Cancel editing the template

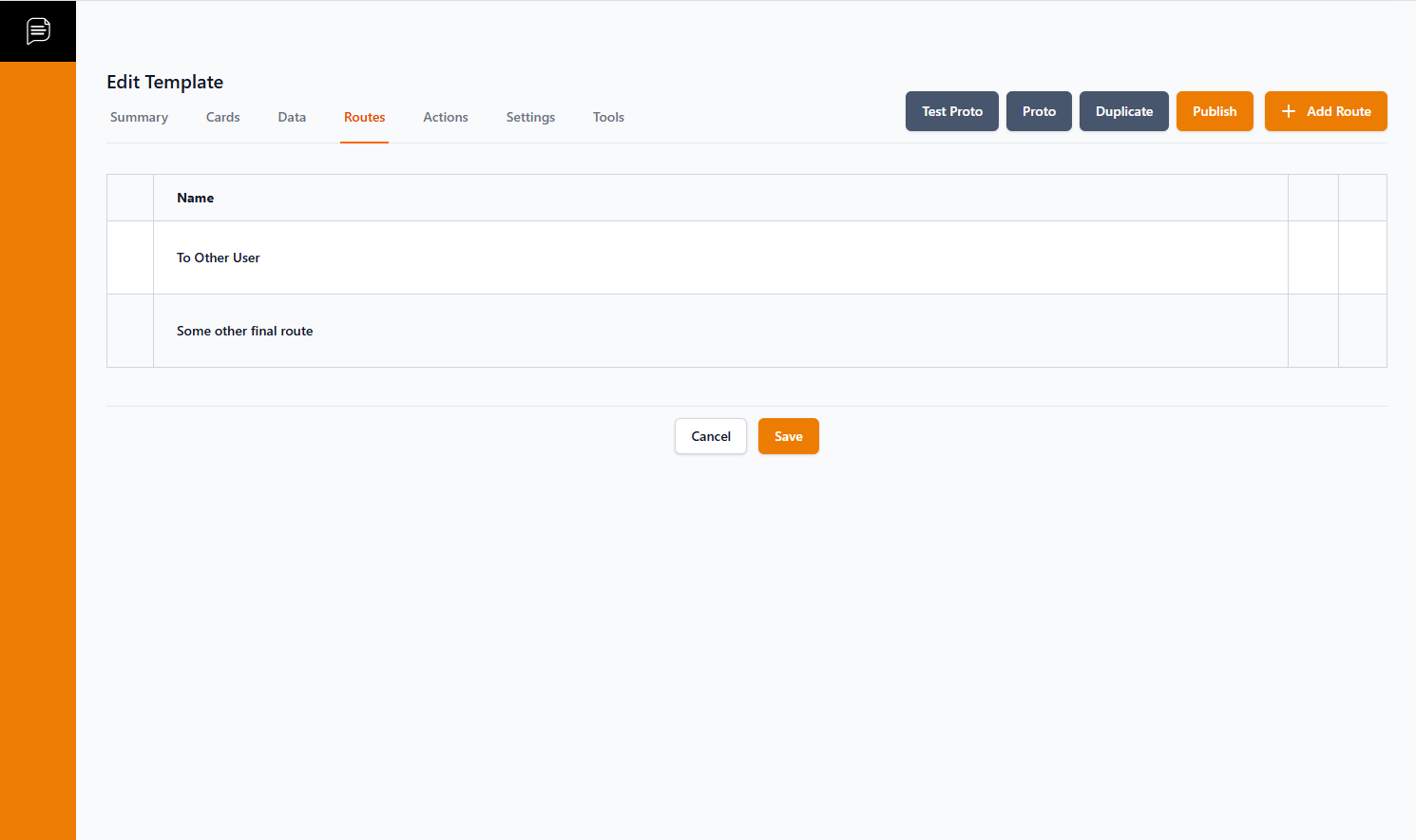tap(711, 436)
